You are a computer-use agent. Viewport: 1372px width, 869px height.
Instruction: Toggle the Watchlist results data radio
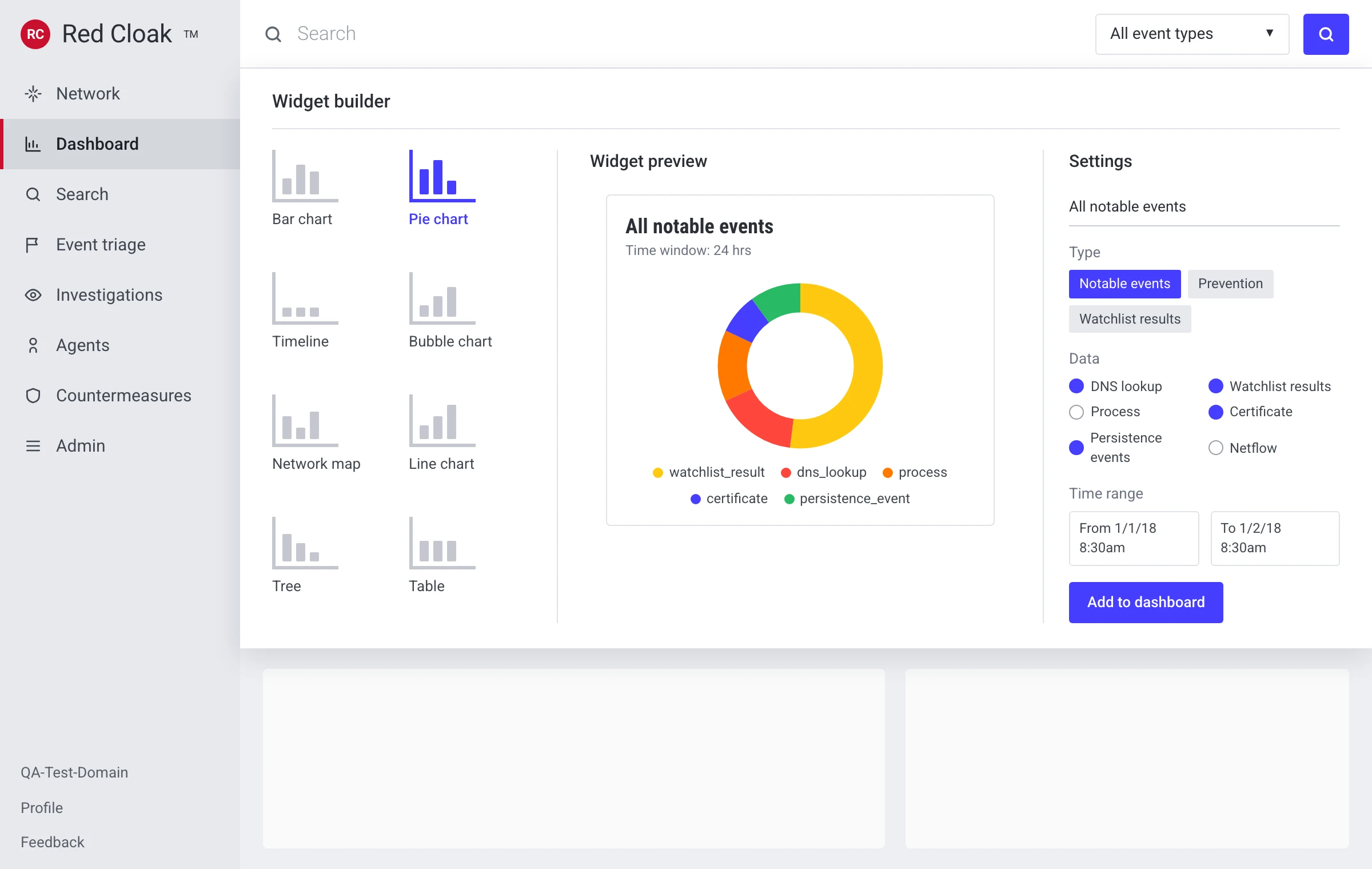pyautogui.click(x=1216, y=386)
